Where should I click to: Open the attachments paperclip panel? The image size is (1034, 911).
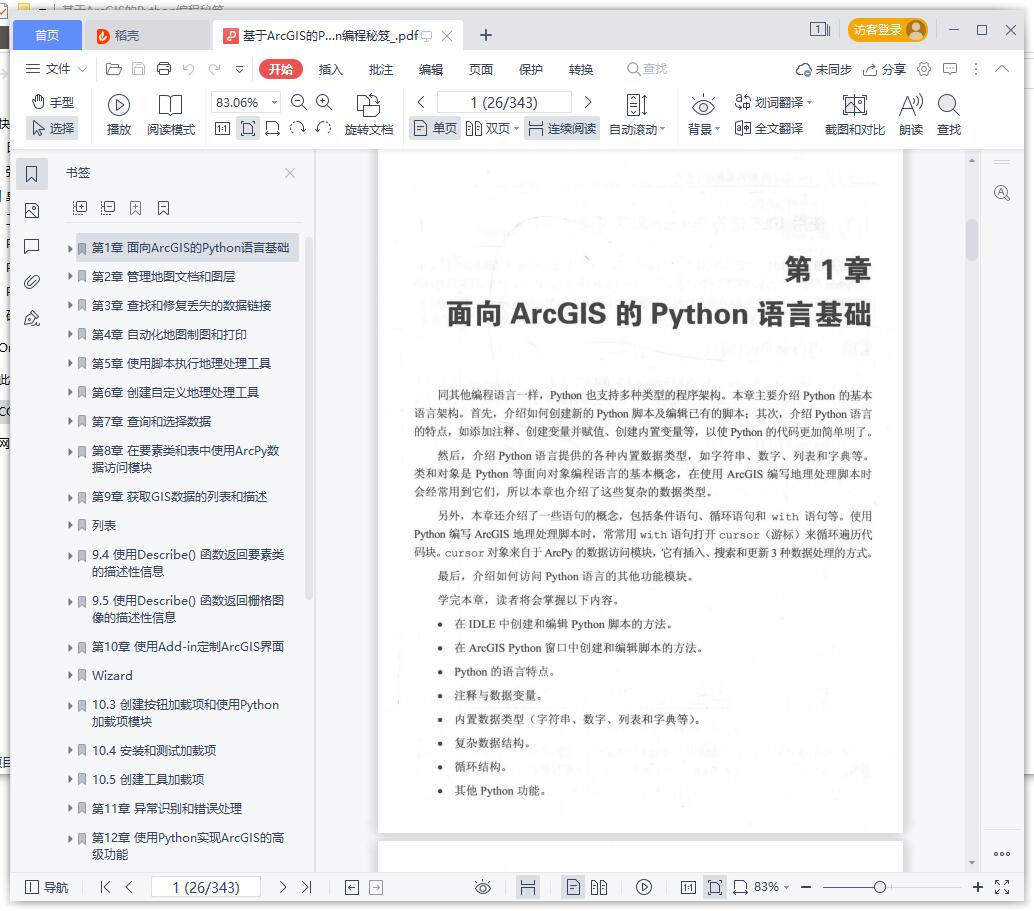click(x=31, y=282)
